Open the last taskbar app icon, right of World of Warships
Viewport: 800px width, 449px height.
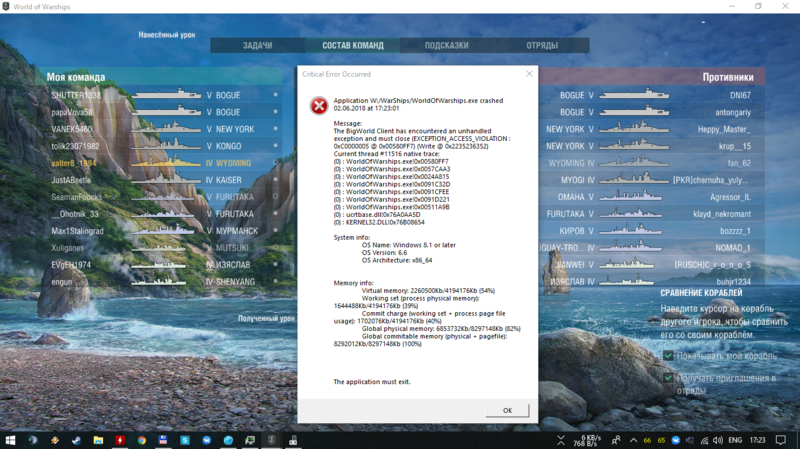[x=293, y=440]
